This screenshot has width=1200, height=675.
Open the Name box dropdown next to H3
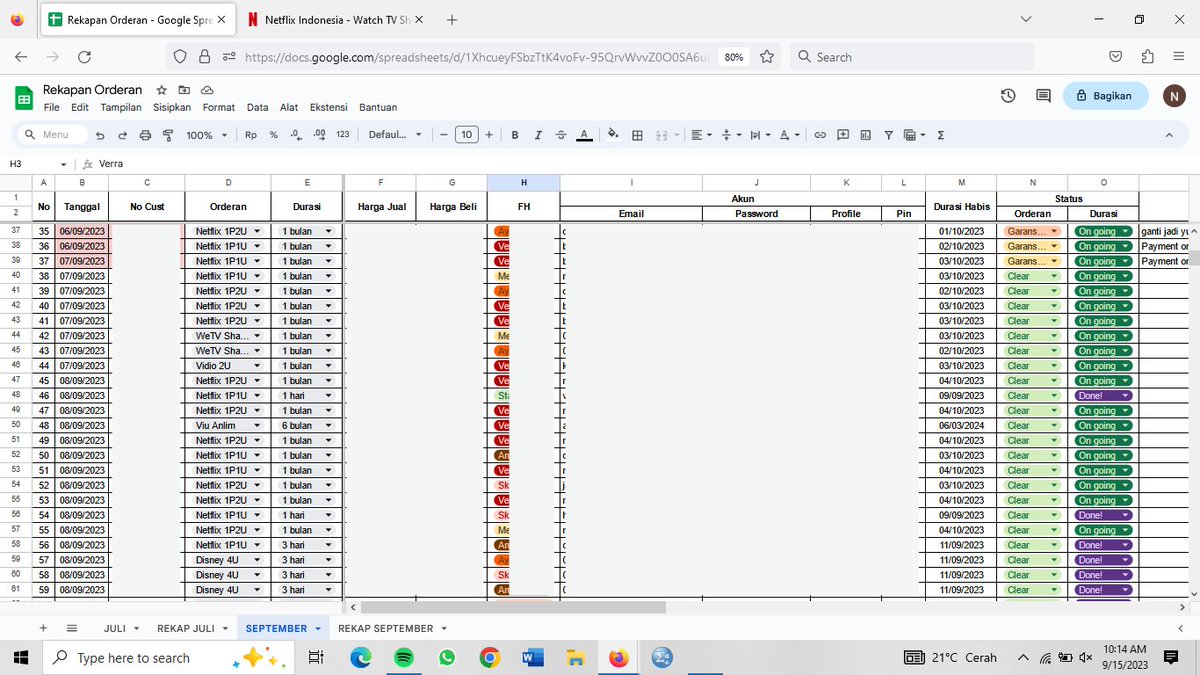coord(64,164)
